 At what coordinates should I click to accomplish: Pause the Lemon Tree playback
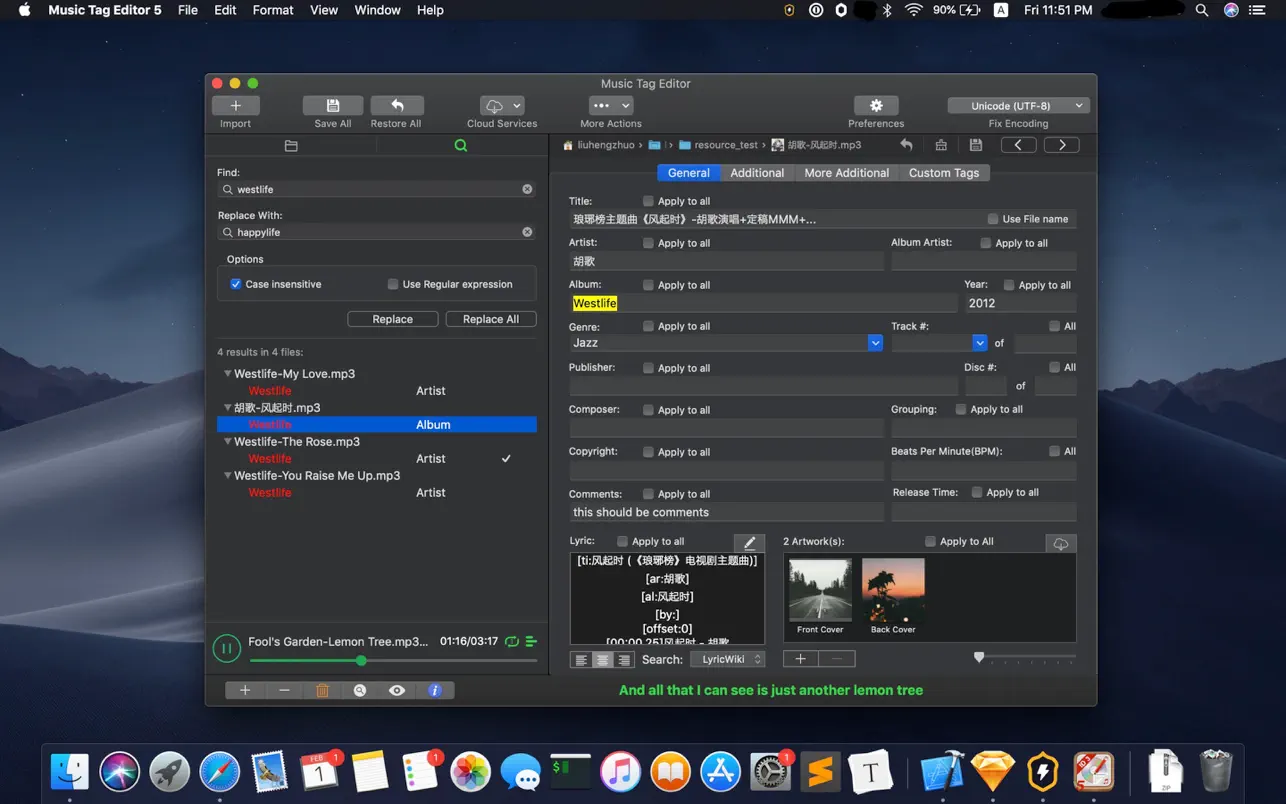(227, 648)
